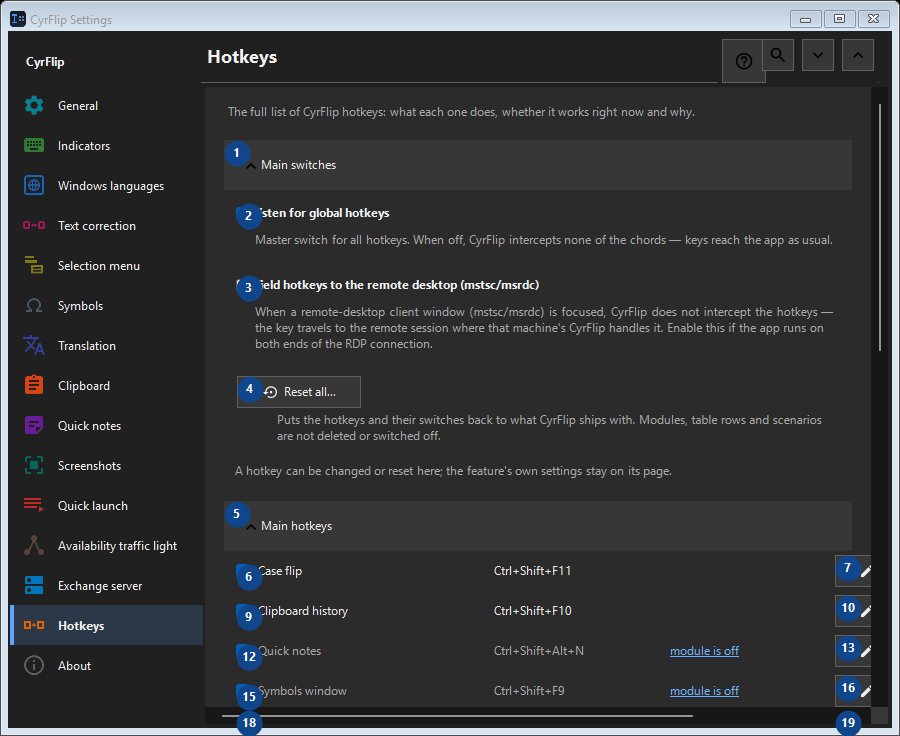Open the Availability traffic light icon
Screen dimensions: 900x736
coord(34,545)
